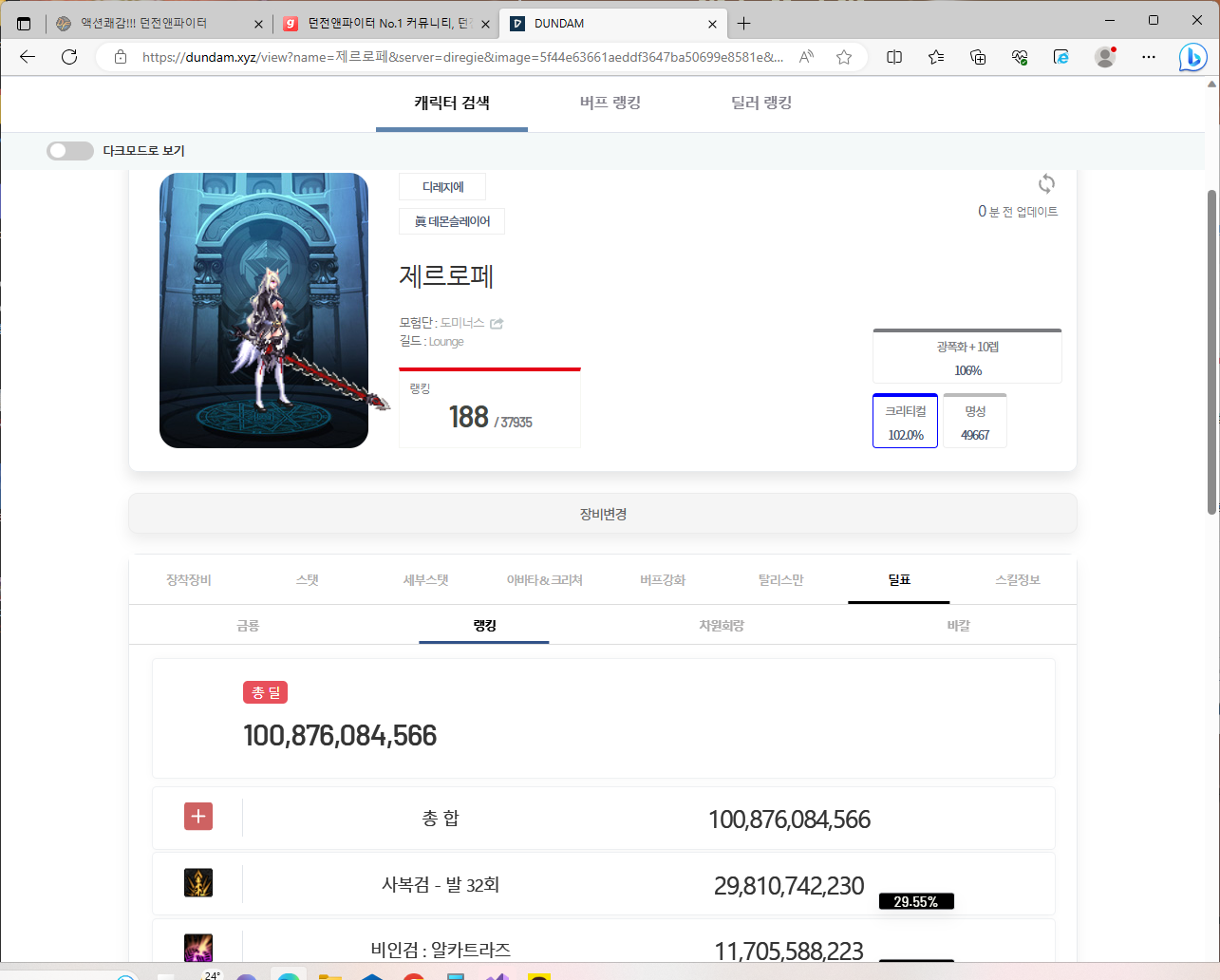Start the Read aloud feature
The width and height of the screenshot is (1220, 980).
(806, 57)
